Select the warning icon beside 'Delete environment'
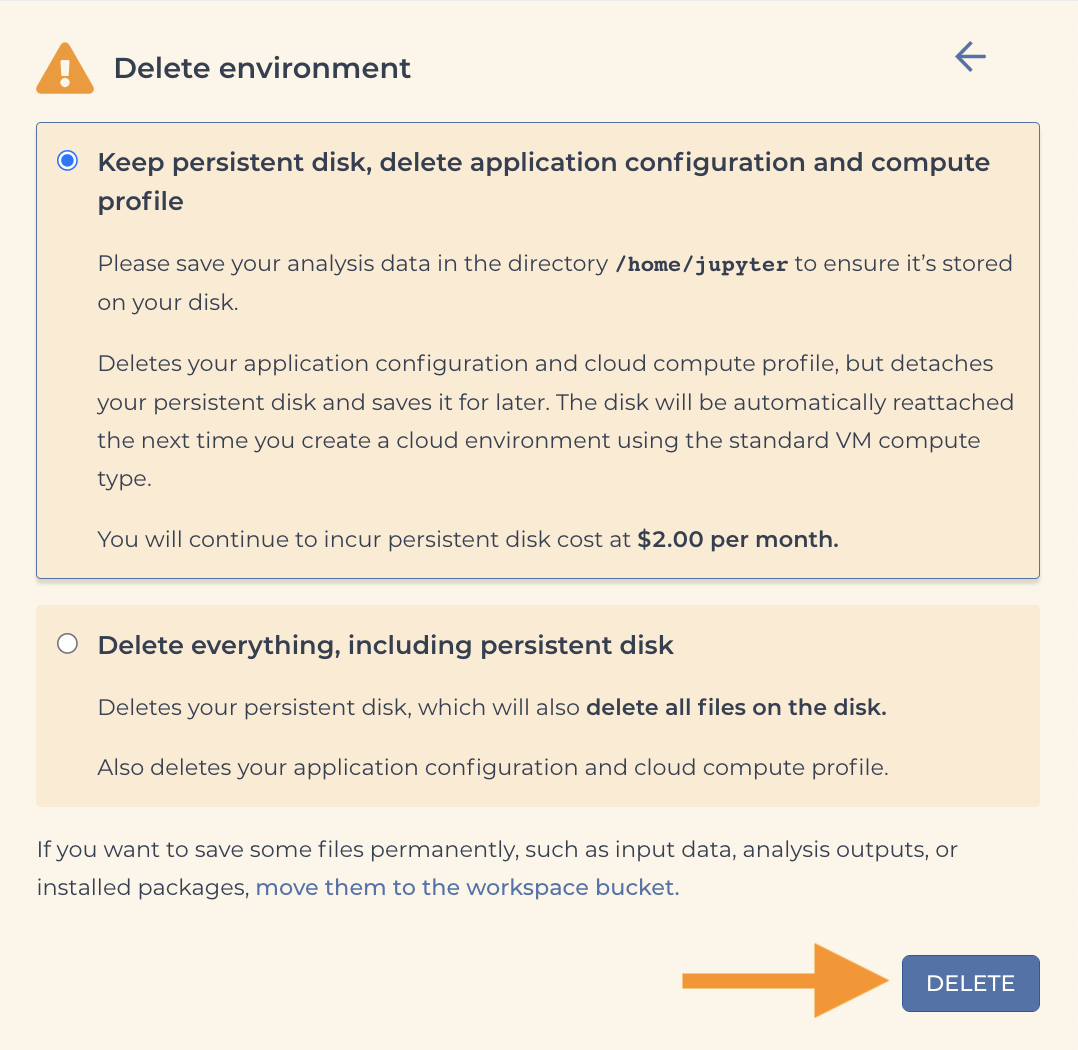1078x1050 pixels. (x=64, y=68)
